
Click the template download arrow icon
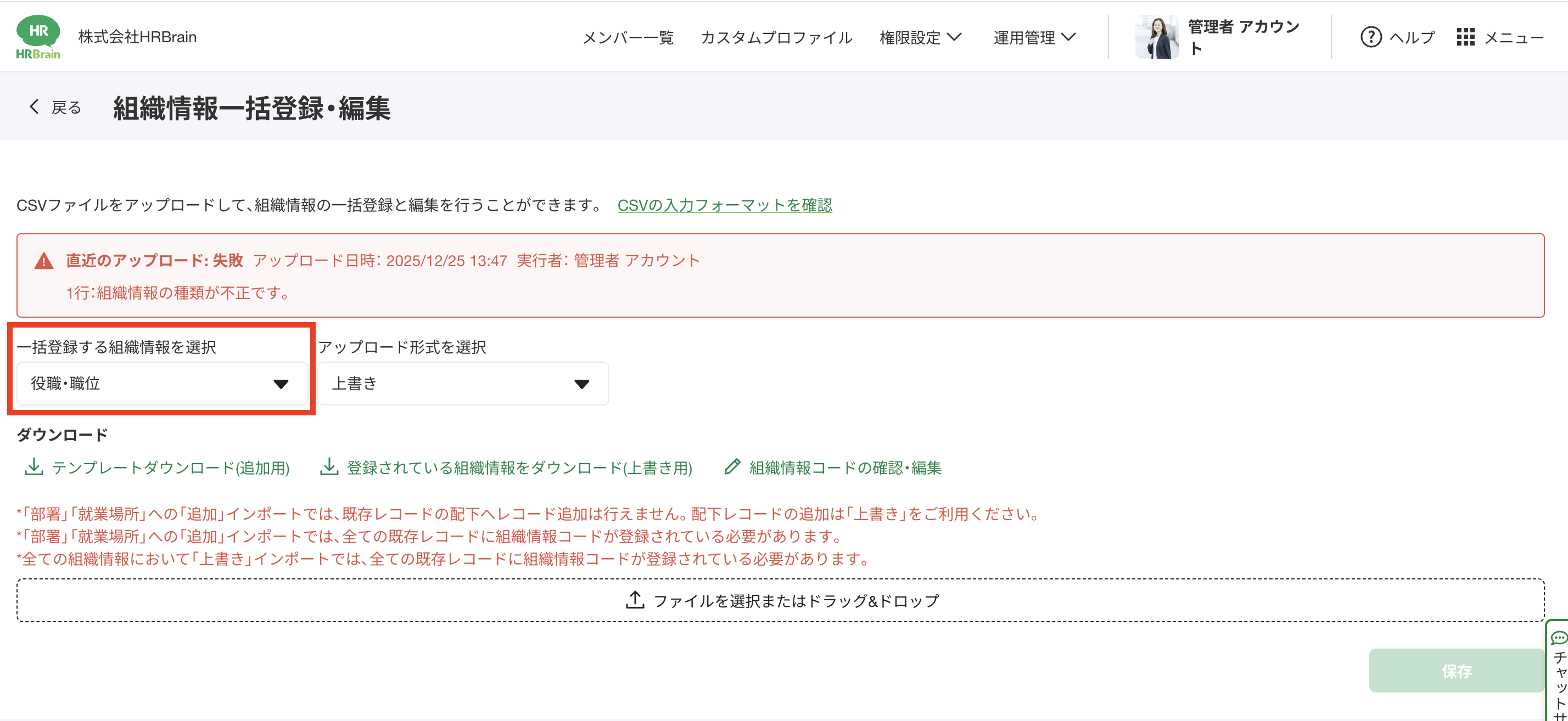pyautogui.click(x=33, y=466)
